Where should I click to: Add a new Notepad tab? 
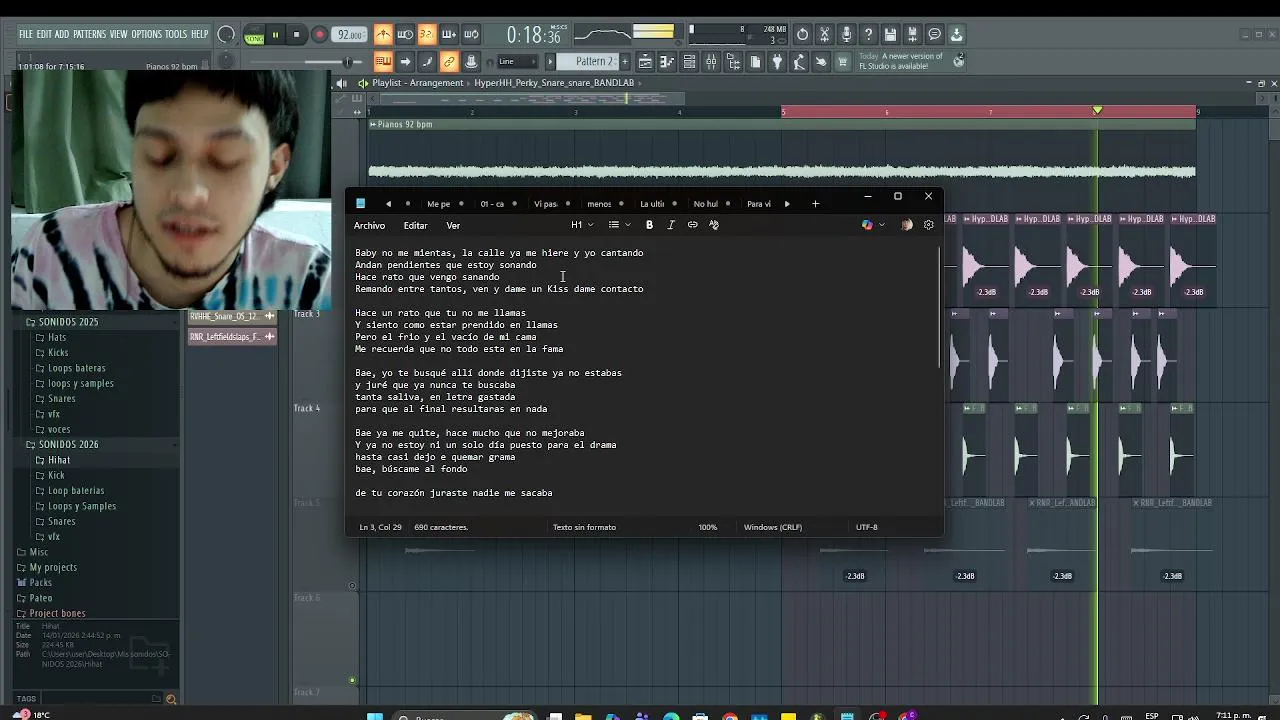point(815,204)
